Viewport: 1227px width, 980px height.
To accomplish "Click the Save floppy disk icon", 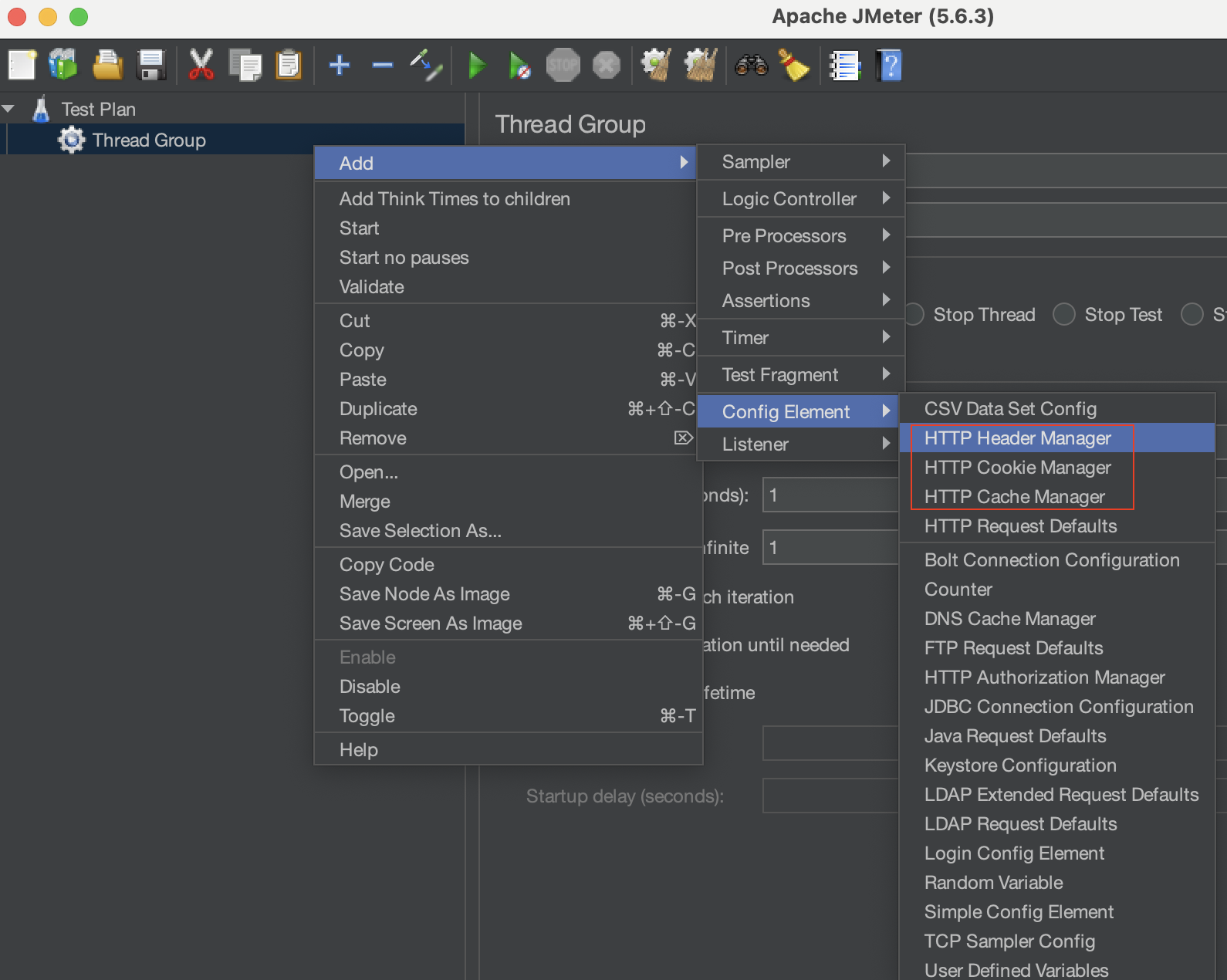I will (151, 65).
